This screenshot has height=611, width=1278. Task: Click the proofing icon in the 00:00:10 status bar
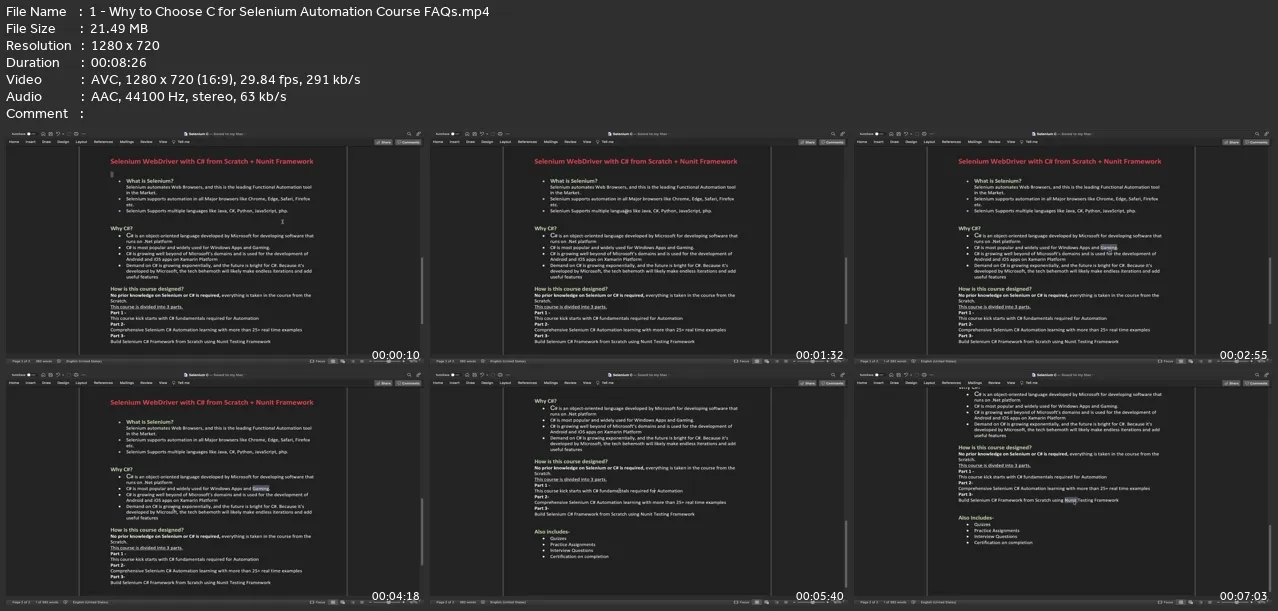[59, 361]
